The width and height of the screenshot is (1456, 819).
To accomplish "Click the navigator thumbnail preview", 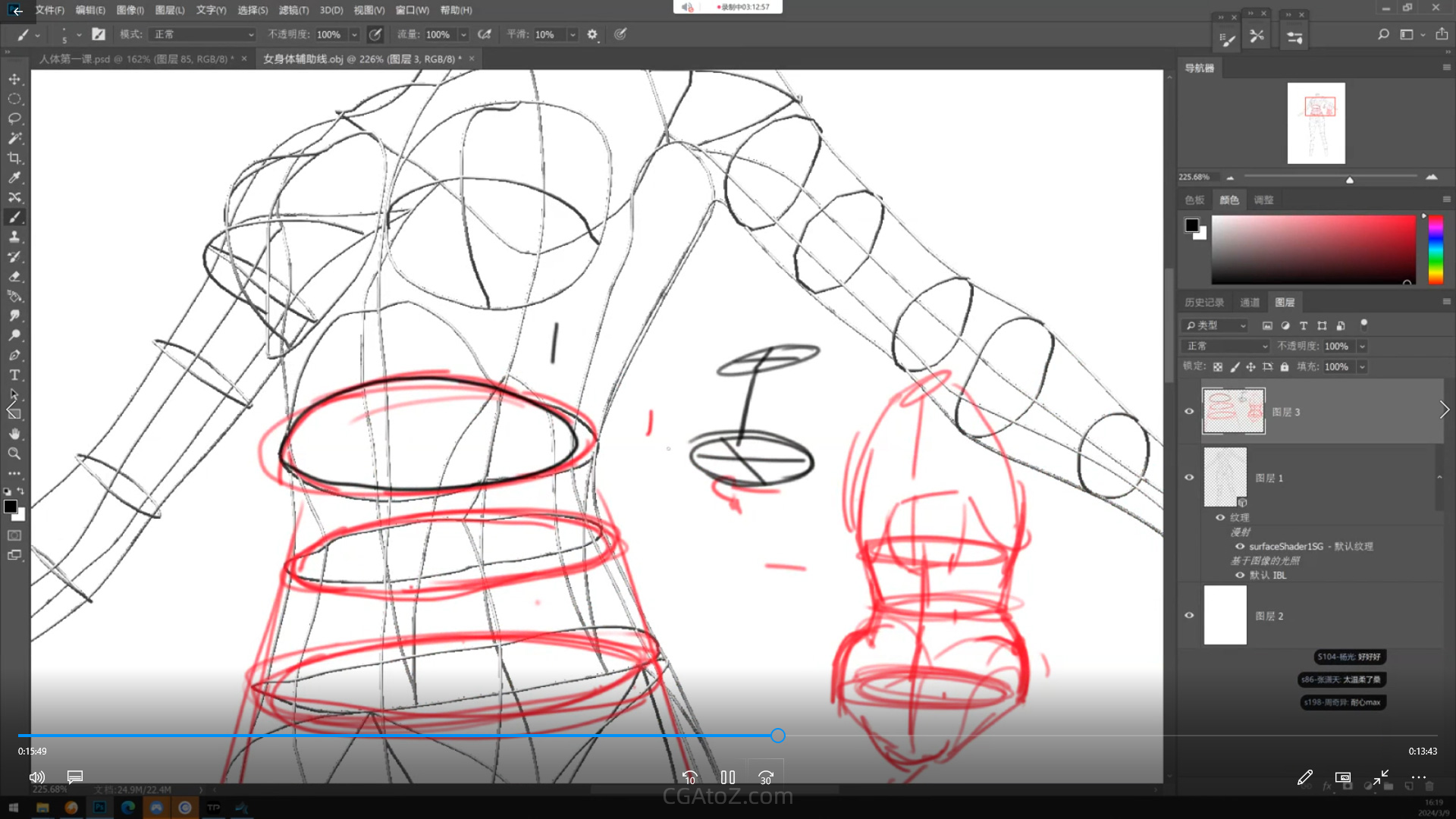I will point(1316,123).
